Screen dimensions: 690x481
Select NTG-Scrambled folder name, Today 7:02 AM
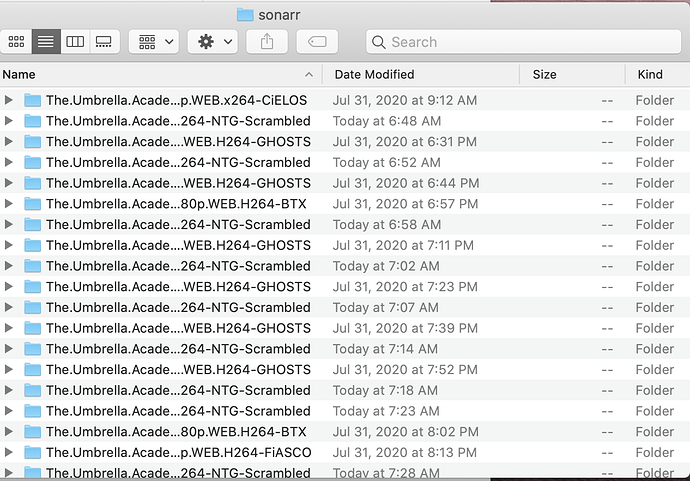[178, 266]
